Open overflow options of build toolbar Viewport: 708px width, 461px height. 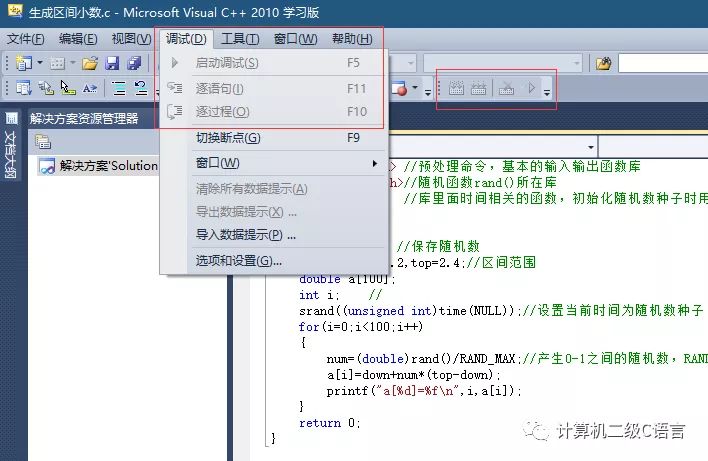(547, 92)
